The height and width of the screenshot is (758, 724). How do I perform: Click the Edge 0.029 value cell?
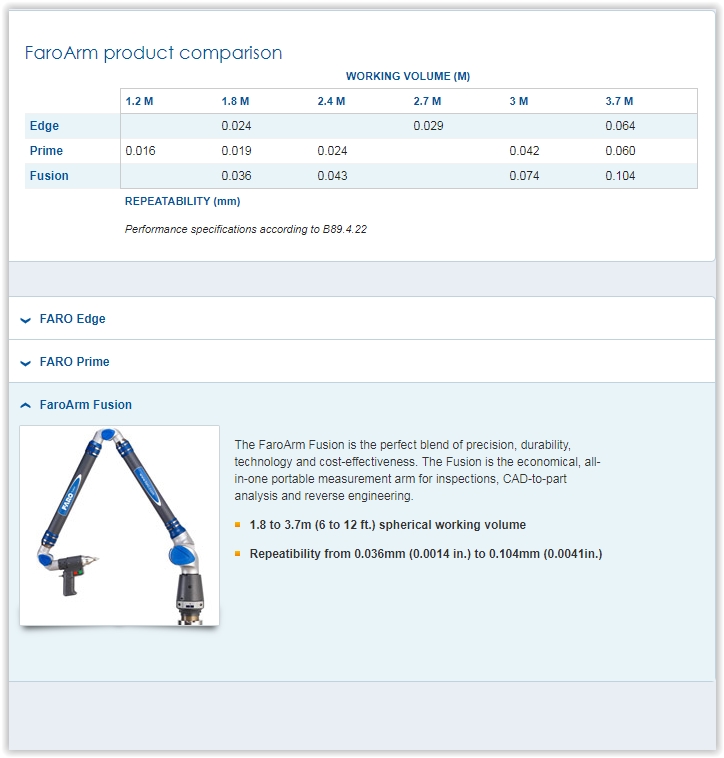(x=428, y=126)
